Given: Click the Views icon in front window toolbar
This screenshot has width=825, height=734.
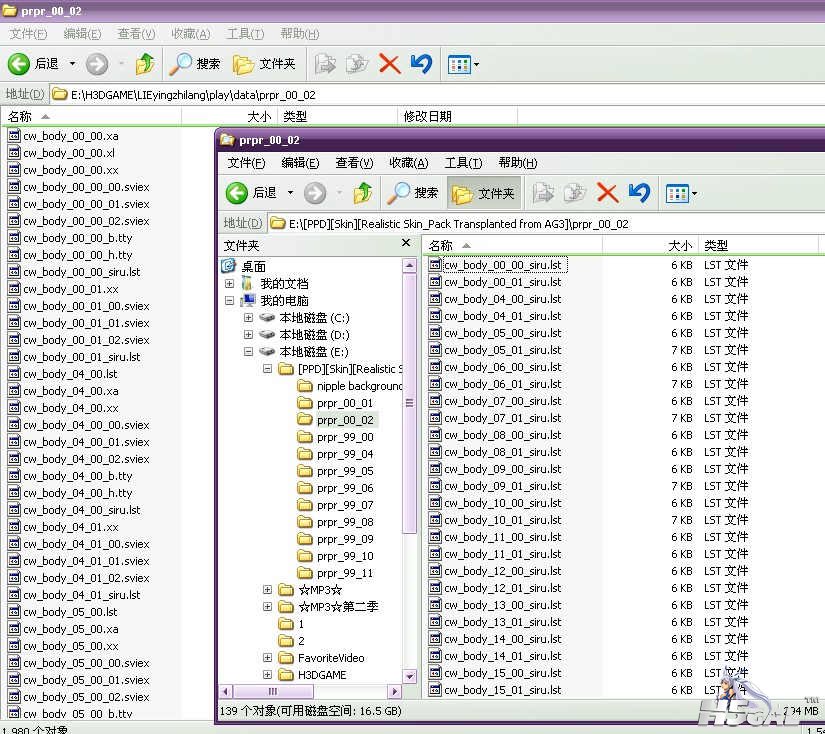Looking at the screenshot, I should [x=681, y=194].
